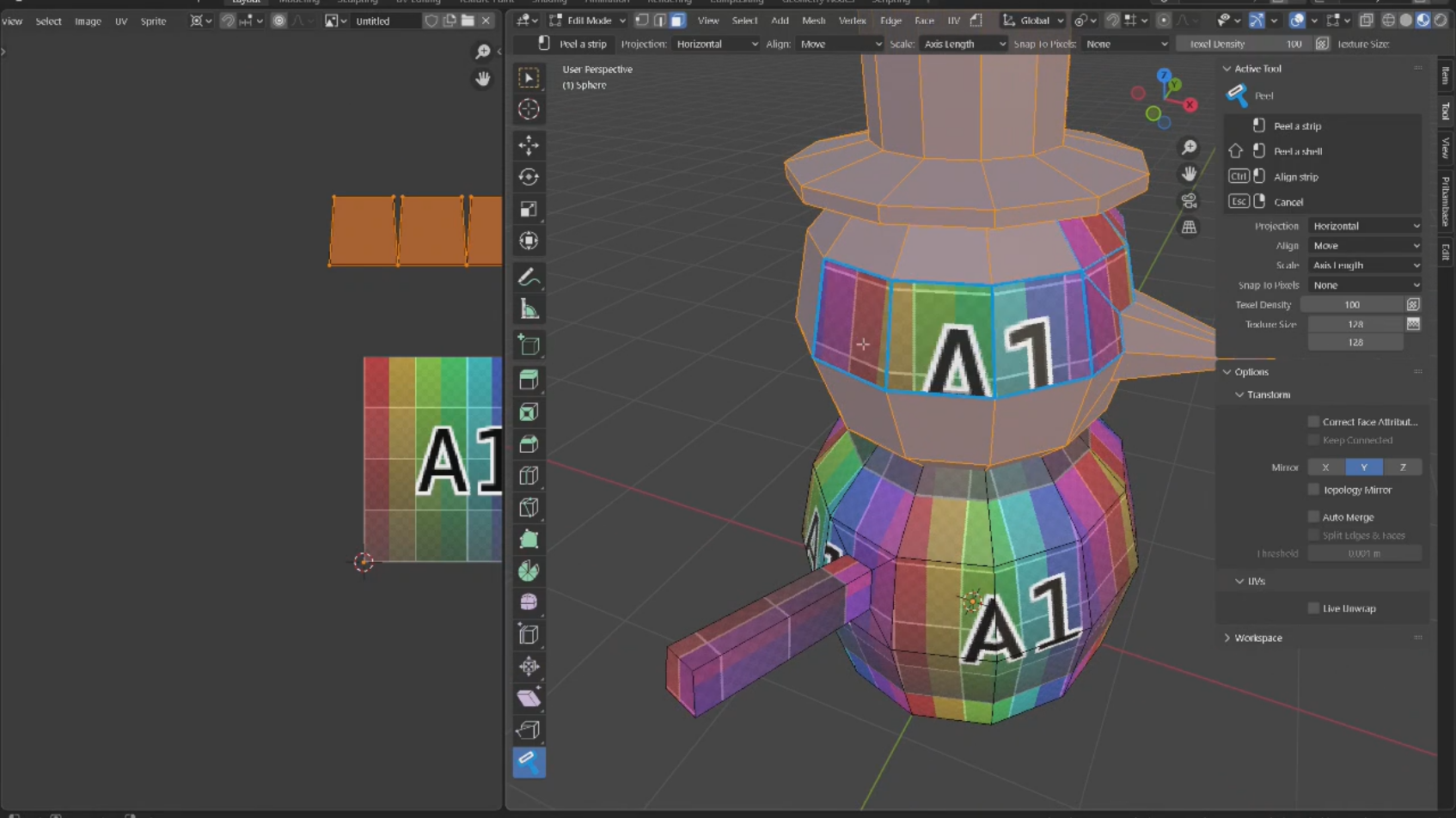Viewport: 1456px width, 818px height.
Task: Toggle Mirror Z axis button
Action: pos(1403,467)
